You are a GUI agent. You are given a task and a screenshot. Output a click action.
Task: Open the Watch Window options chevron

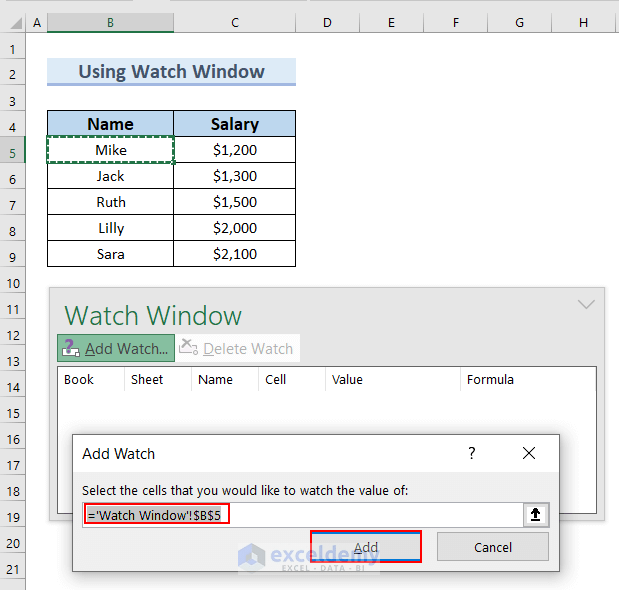(586, 304)
